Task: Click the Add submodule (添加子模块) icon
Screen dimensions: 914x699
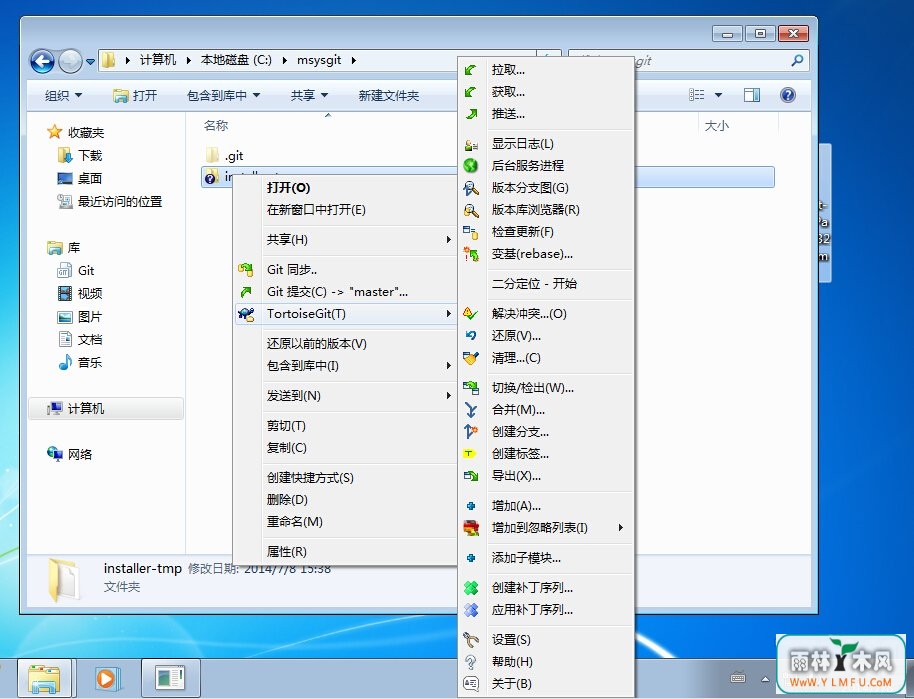Action: pos(470,558)
